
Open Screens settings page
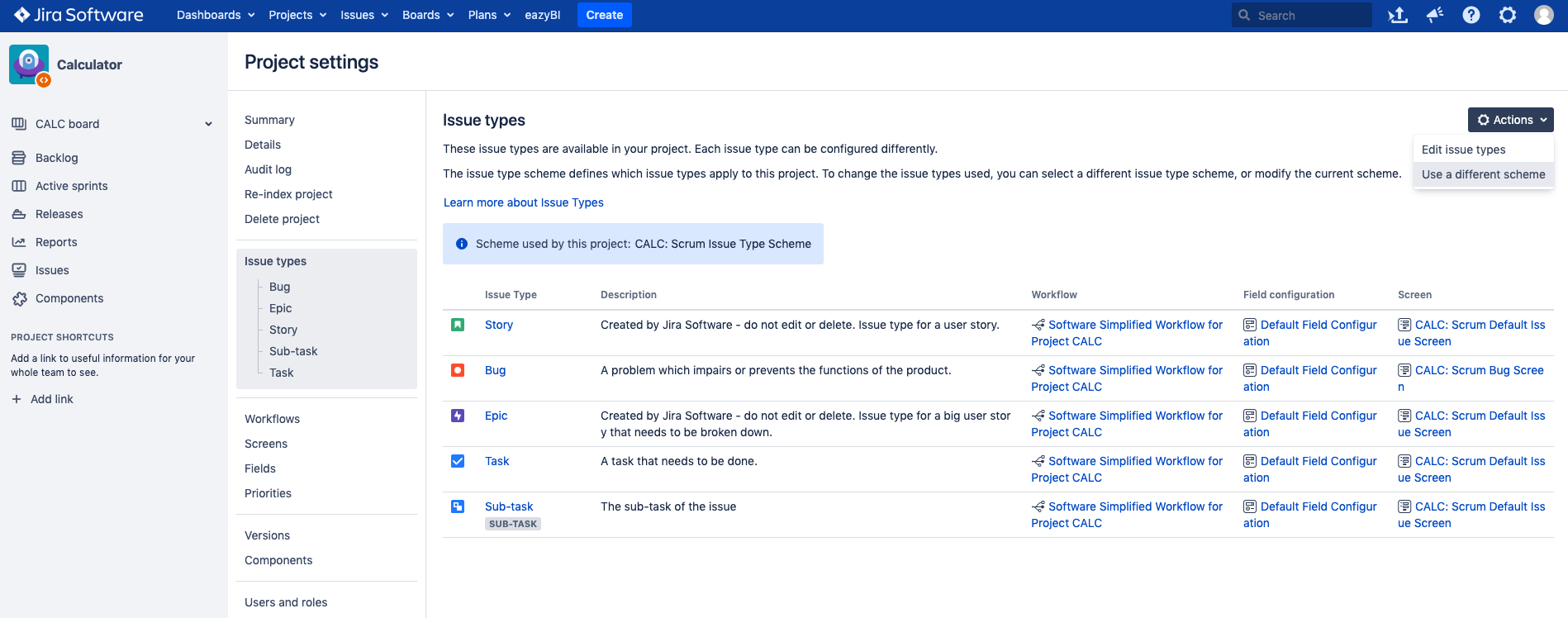pyautogui.click(x=266, y=444)
